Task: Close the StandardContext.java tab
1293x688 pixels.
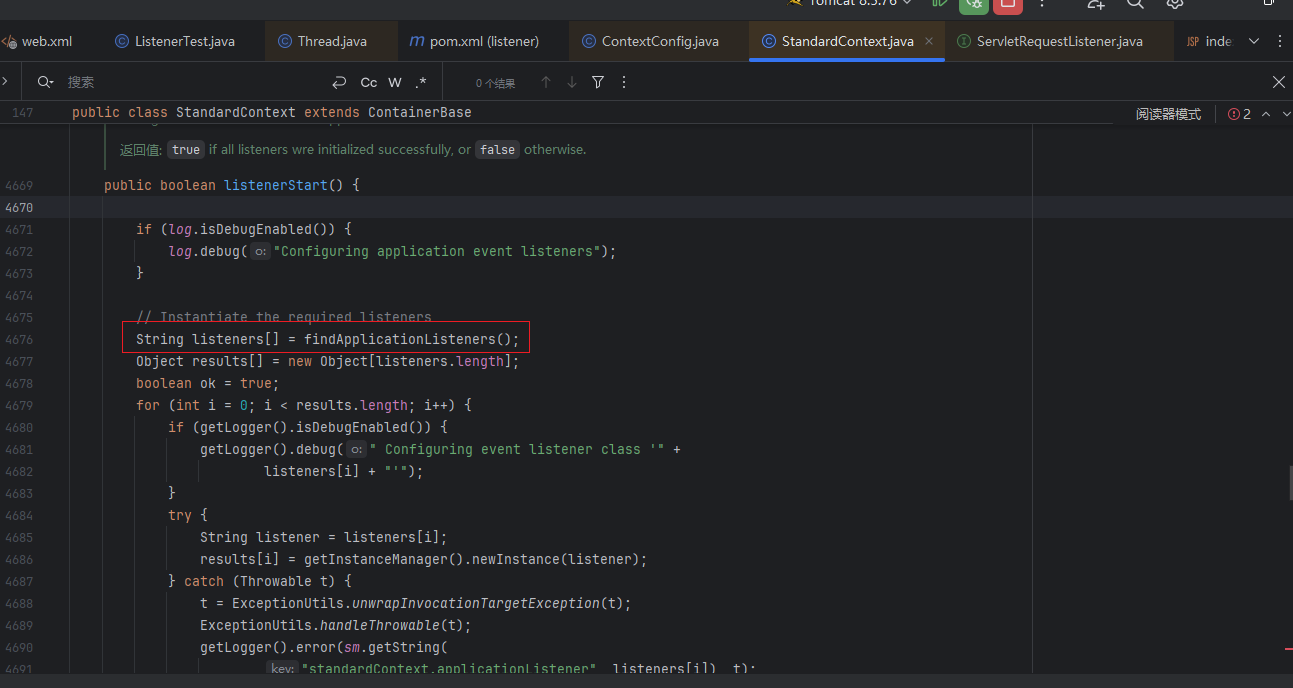Action: tap(929, 41)
